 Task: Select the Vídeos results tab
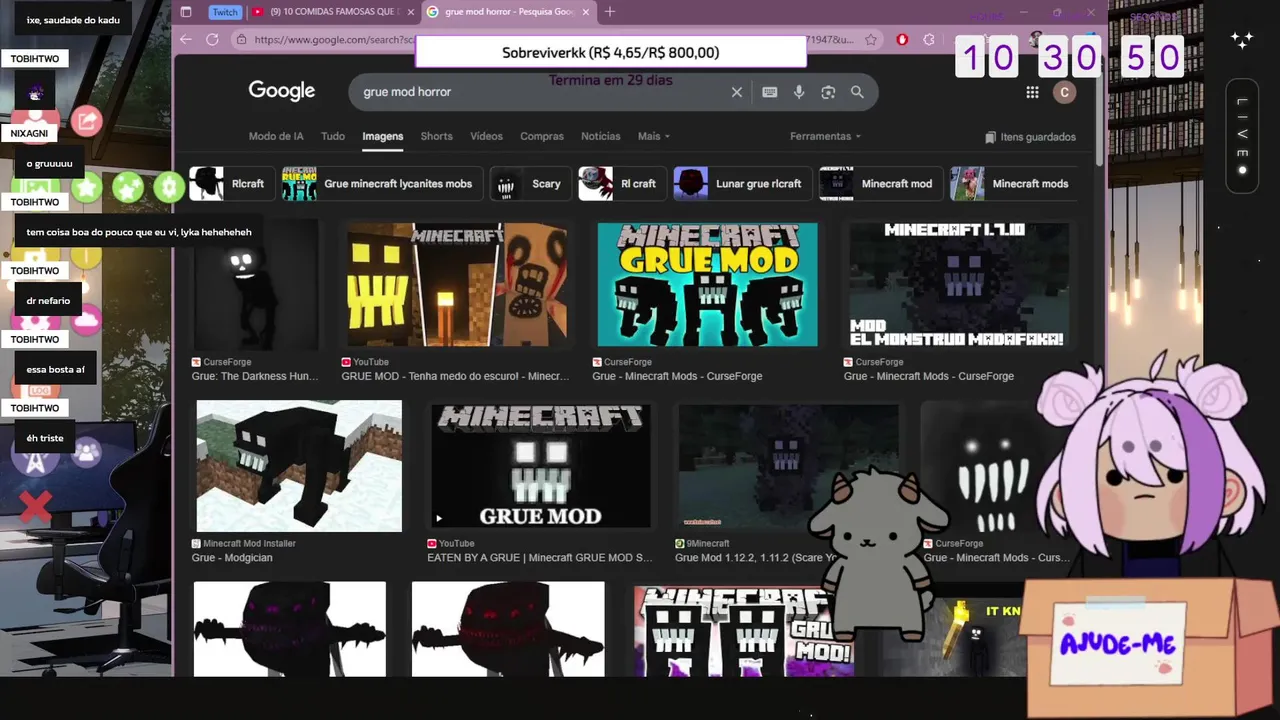coord(486,136)
